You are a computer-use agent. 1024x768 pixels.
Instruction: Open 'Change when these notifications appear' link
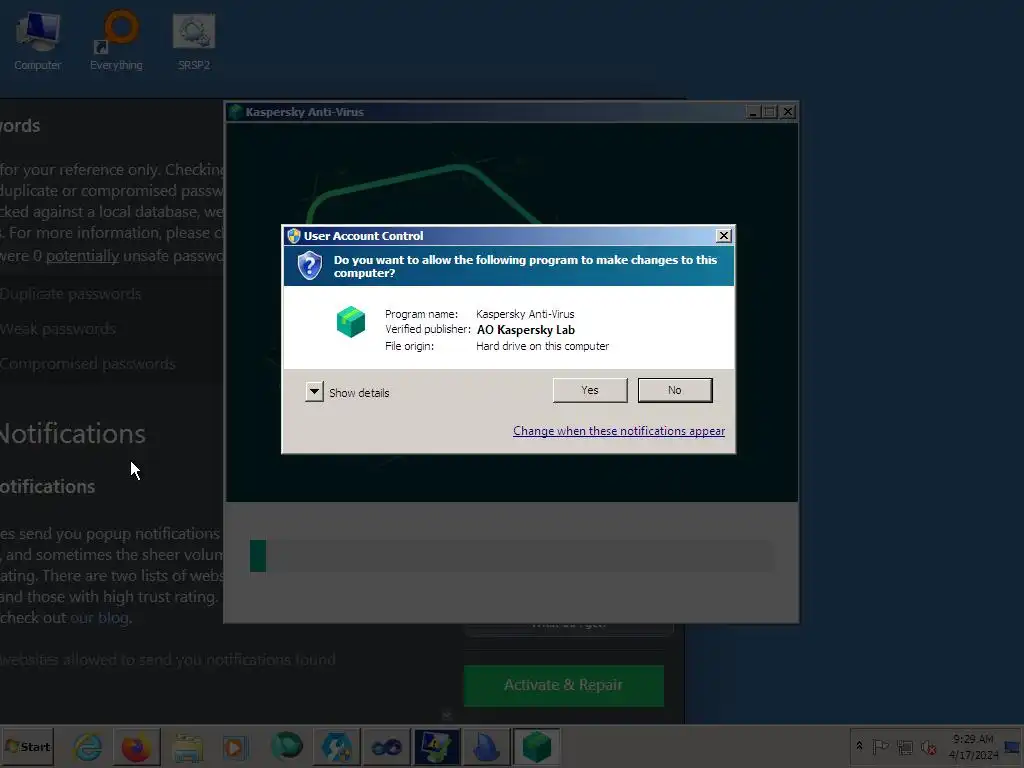[618, 431]
